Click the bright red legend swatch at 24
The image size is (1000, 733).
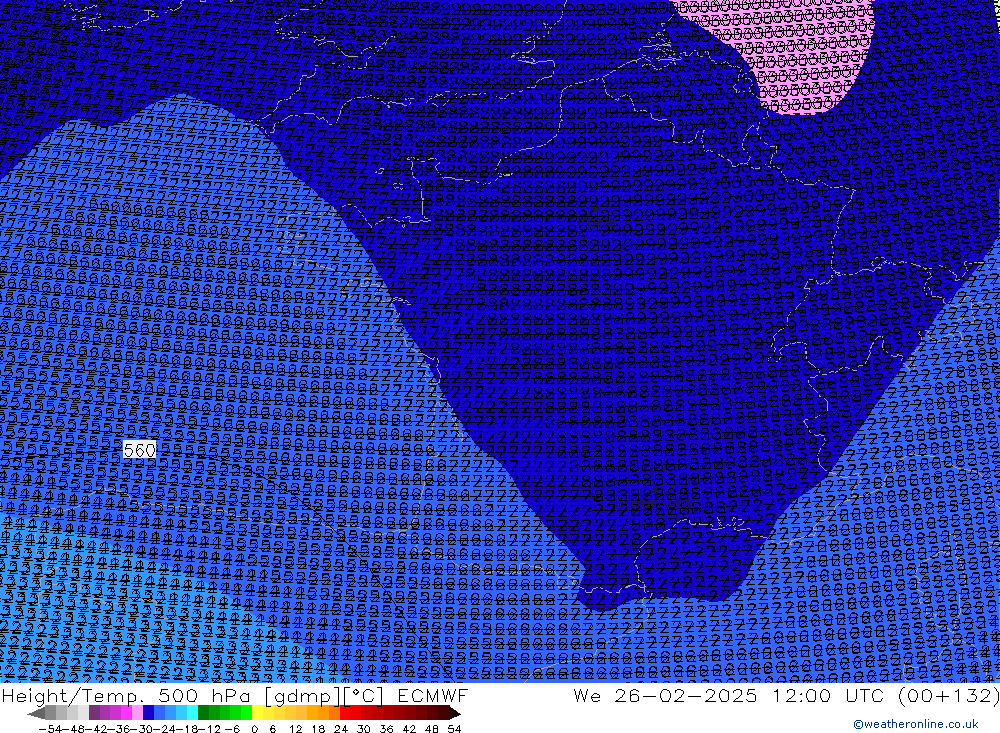click(345, 713)
